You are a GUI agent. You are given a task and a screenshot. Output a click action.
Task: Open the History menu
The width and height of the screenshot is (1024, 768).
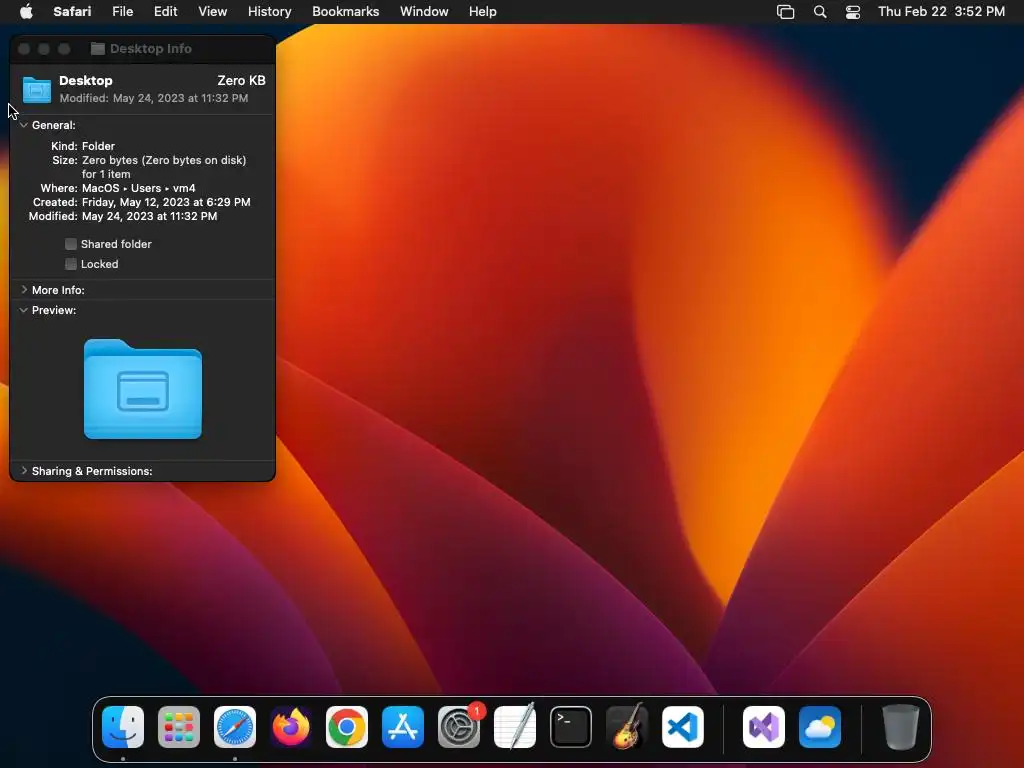pos(269,12)
